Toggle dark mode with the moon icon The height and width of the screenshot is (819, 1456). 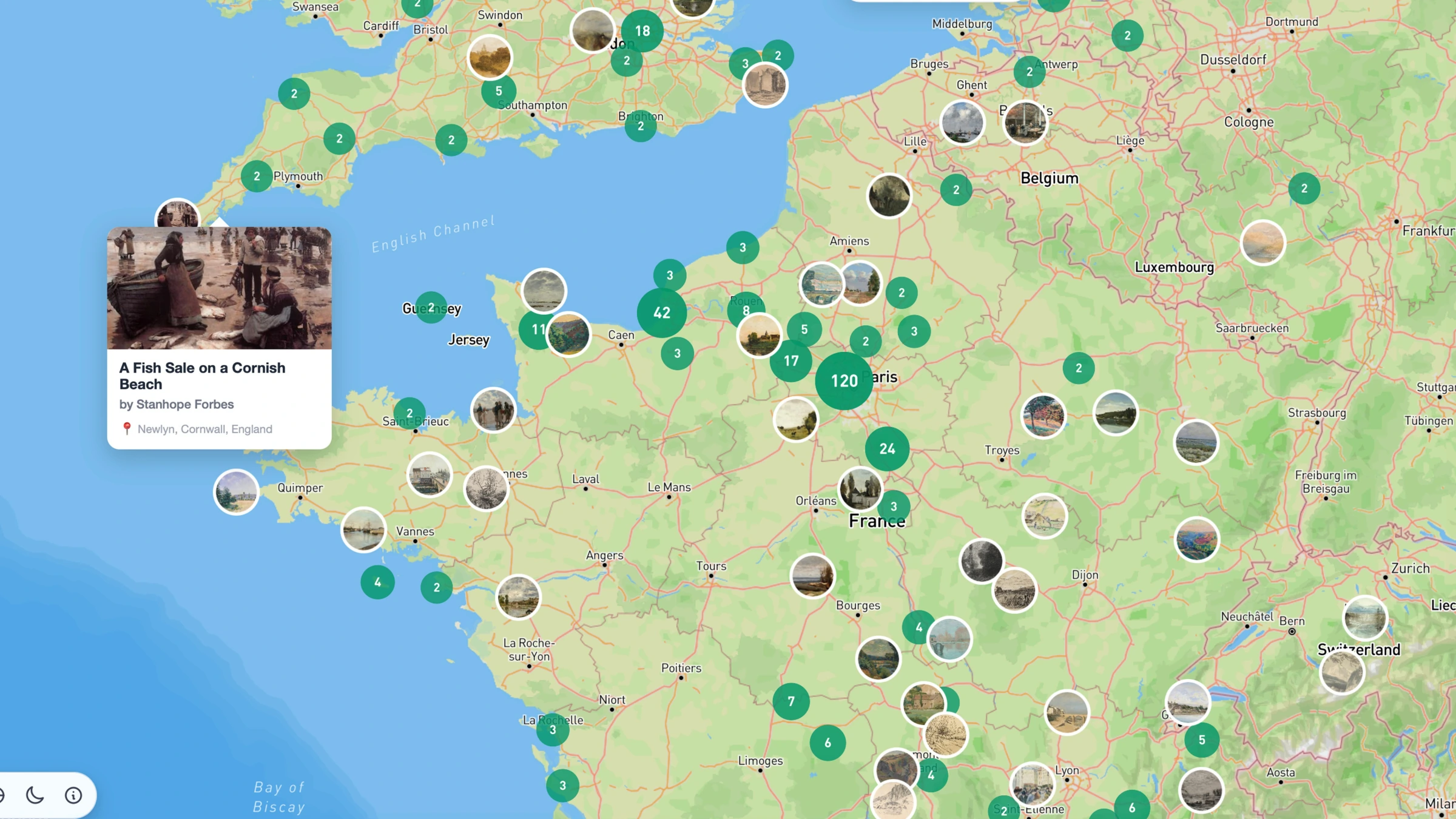[x=35, y=795]
